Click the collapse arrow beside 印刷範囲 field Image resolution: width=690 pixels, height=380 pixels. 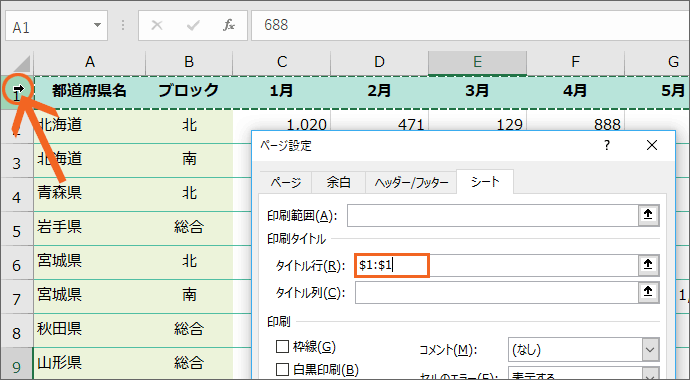click(x=648, y=215)
